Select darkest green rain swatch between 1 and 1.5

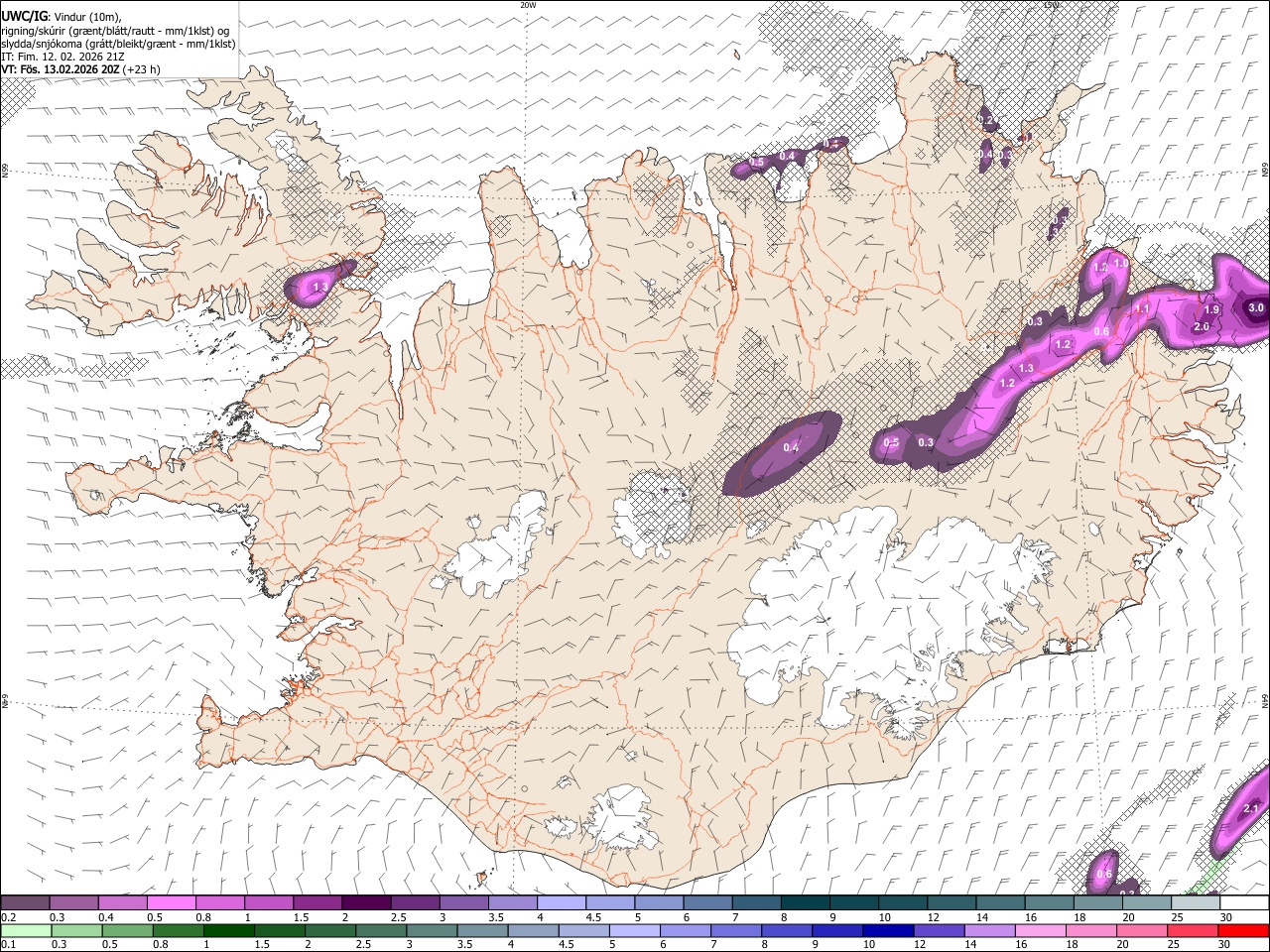click(228, 930)
